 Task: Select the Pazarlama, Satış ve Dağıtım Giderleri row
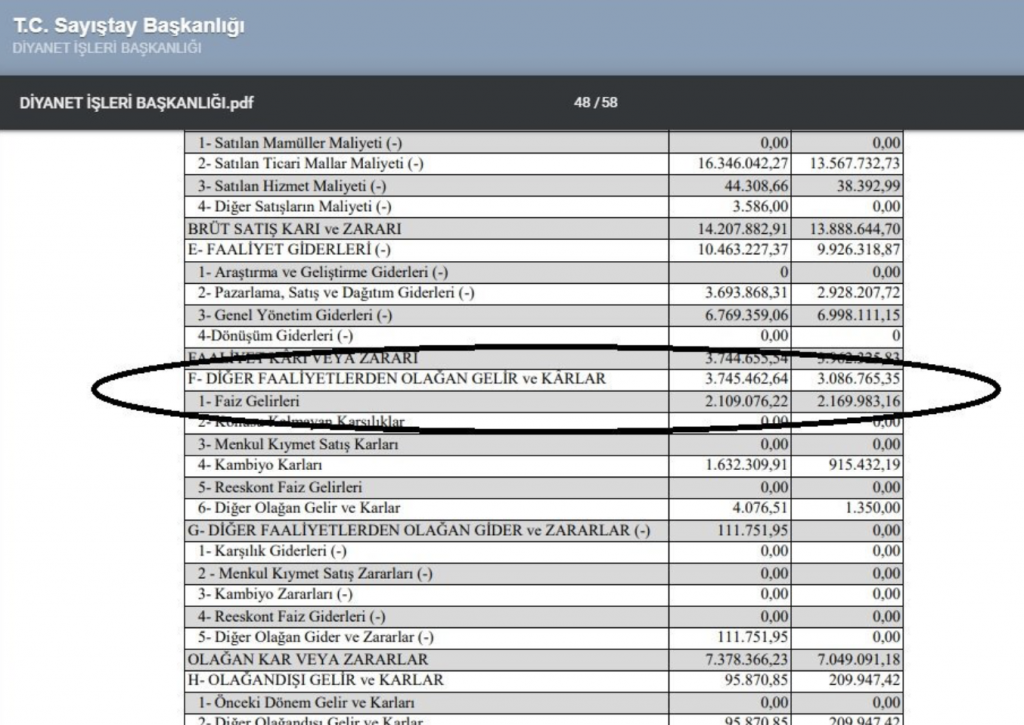click(x=335, y=293)
